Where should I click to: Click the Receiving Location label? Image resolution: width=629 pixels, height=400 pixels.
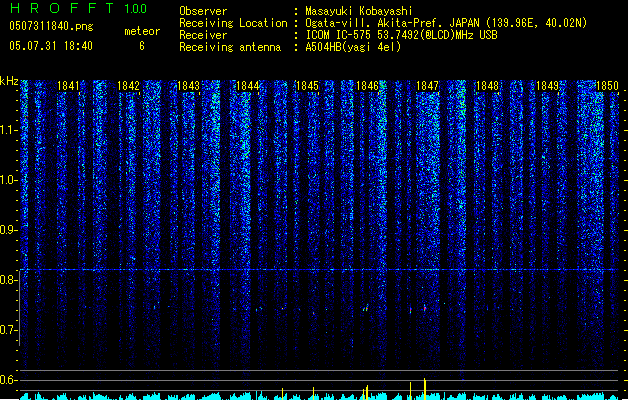[x=233, y=23]
